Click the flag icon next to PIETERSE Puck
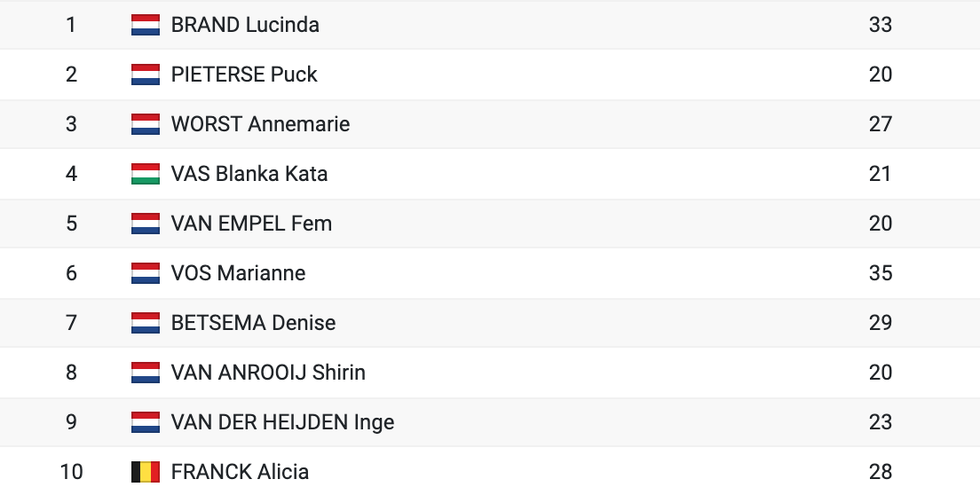The width and height of the screenshot is (980, 495). (x=146, y=74)
